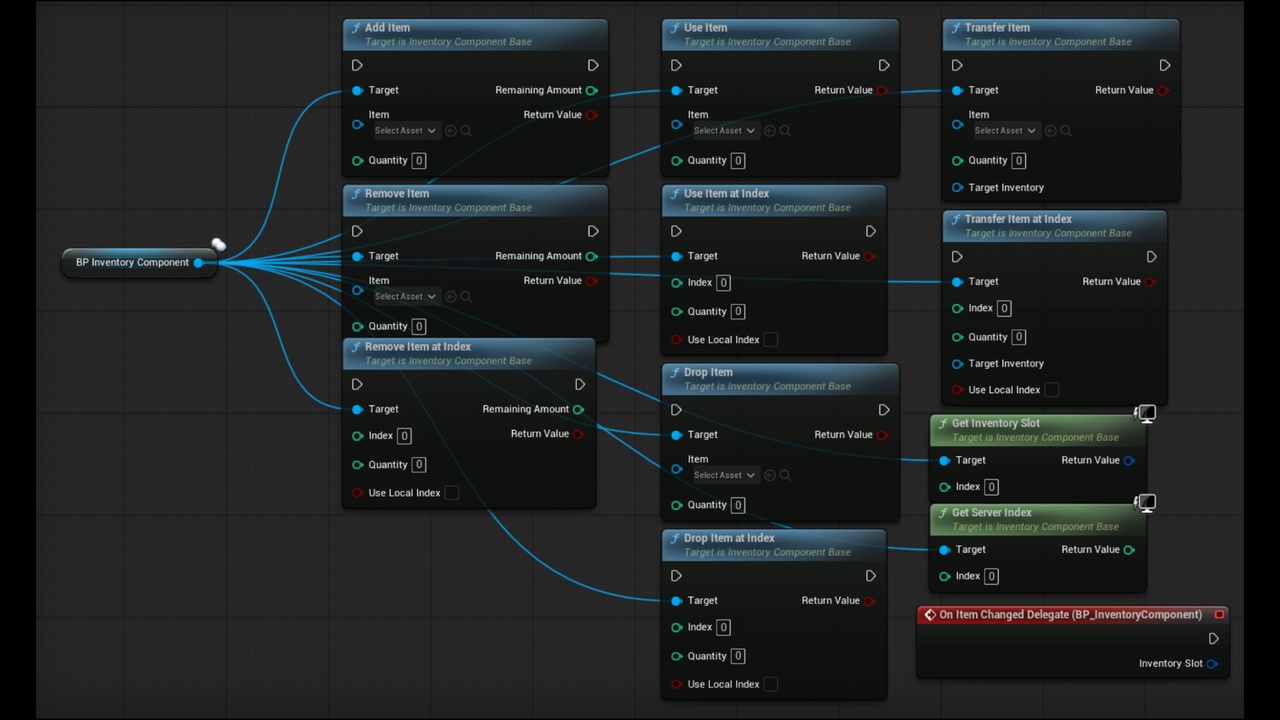Click client-only monitor icon on Get Inventory Slot

tap(1146, 413)
